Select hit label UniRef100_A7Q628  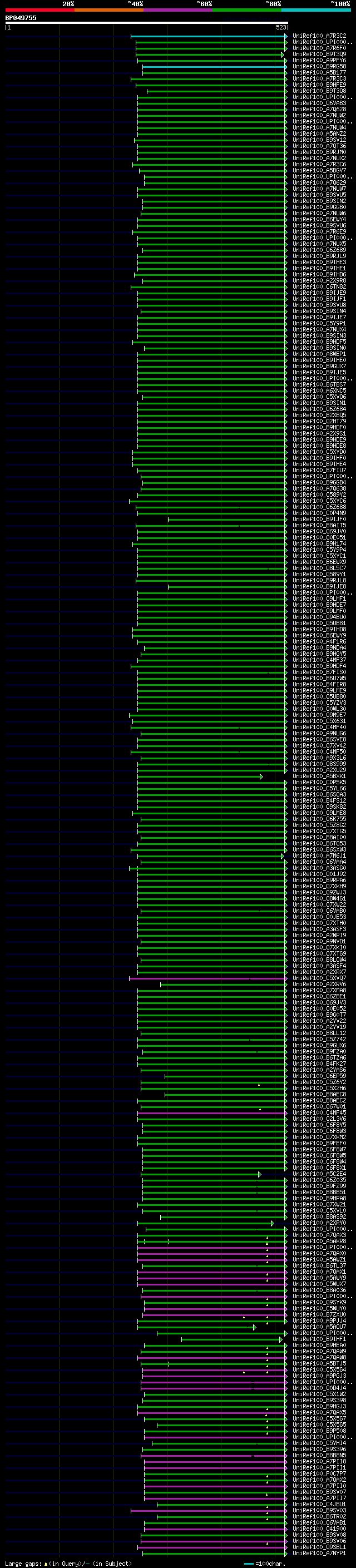[x=319, y=109]
